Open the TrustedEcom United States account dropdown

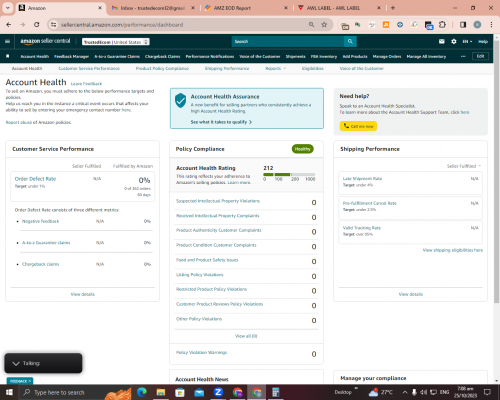pyautogui.click(x=116, y=42)
